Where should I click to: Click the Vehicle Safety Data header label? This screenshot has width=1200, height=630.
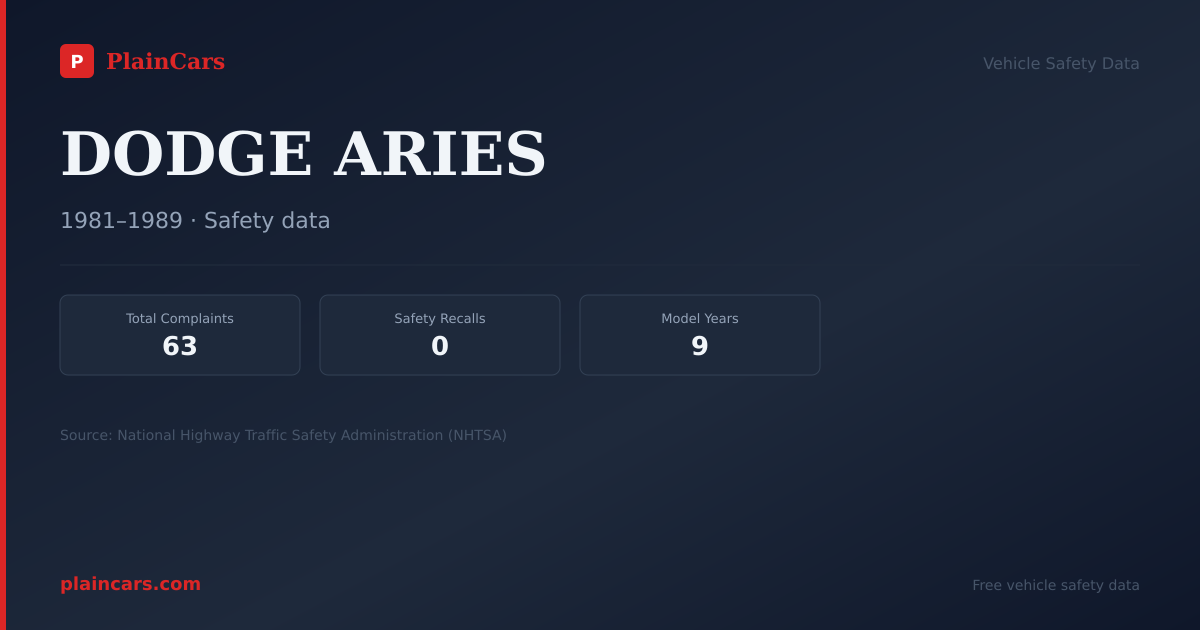point(1061,63)
